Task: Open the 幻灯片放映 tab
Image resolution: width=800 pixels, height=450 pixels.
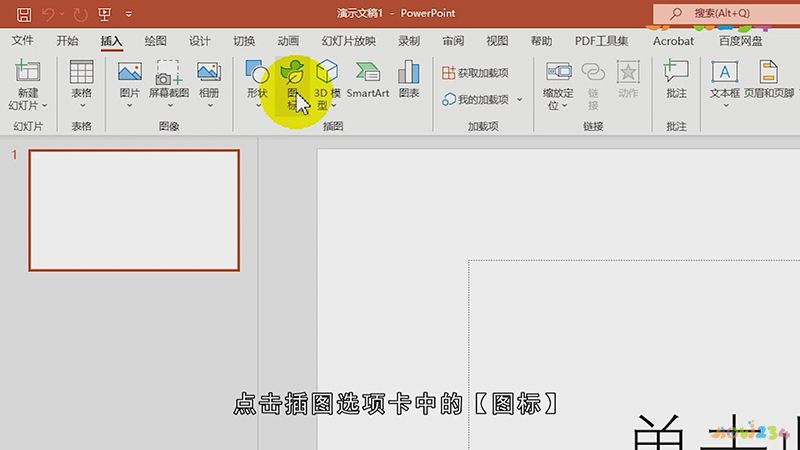Action: click(x=349, y=41)
